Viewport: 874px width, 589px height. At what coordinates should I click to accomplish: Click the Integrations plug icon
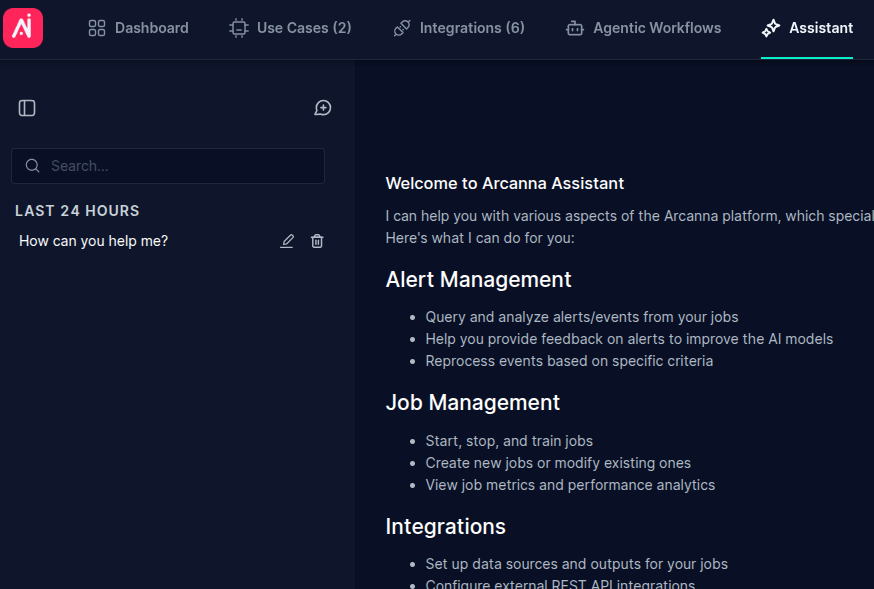tap(402, 28)
